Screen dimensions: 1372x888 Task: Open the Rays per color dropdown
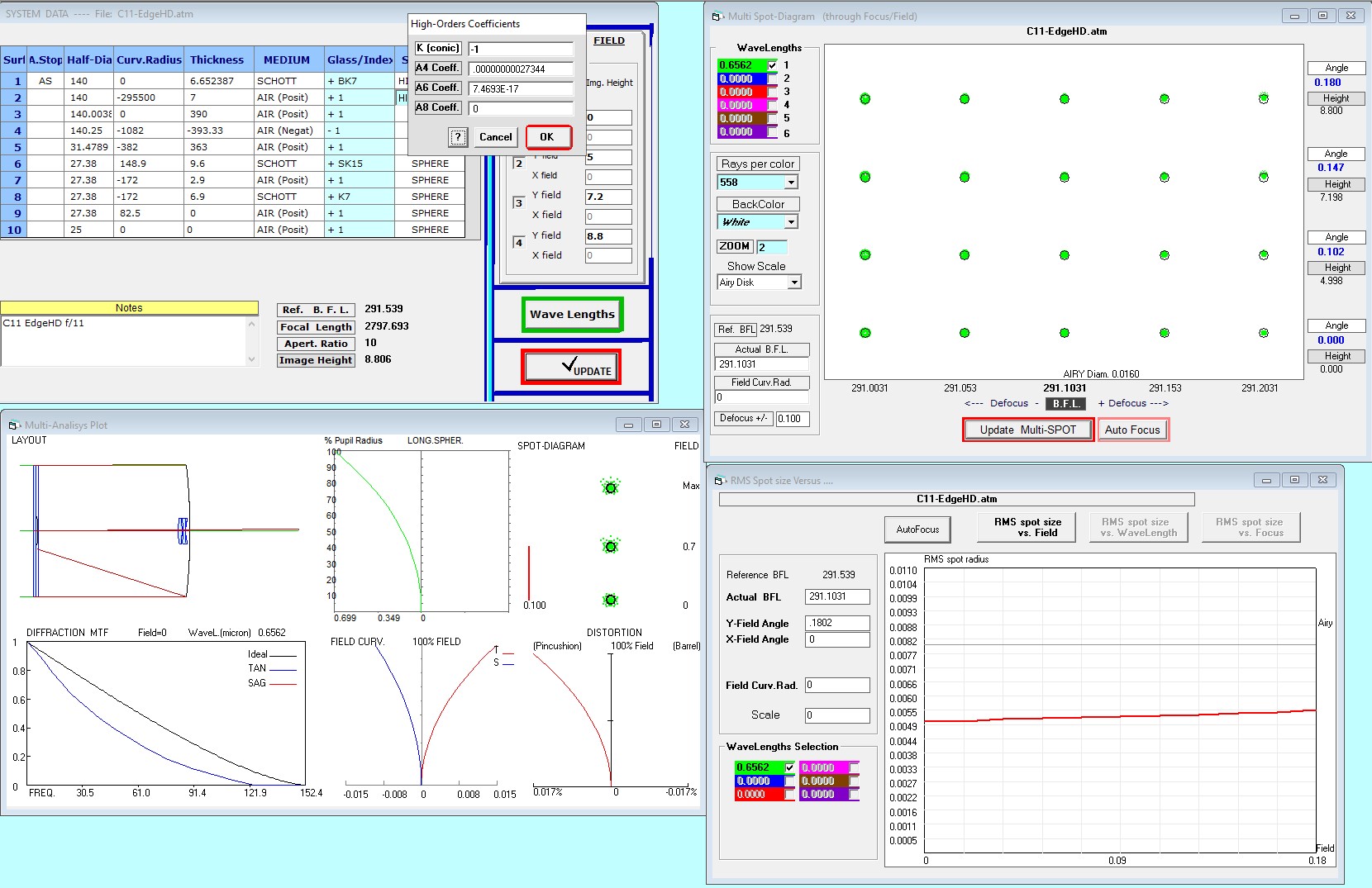tap(791, 183)
